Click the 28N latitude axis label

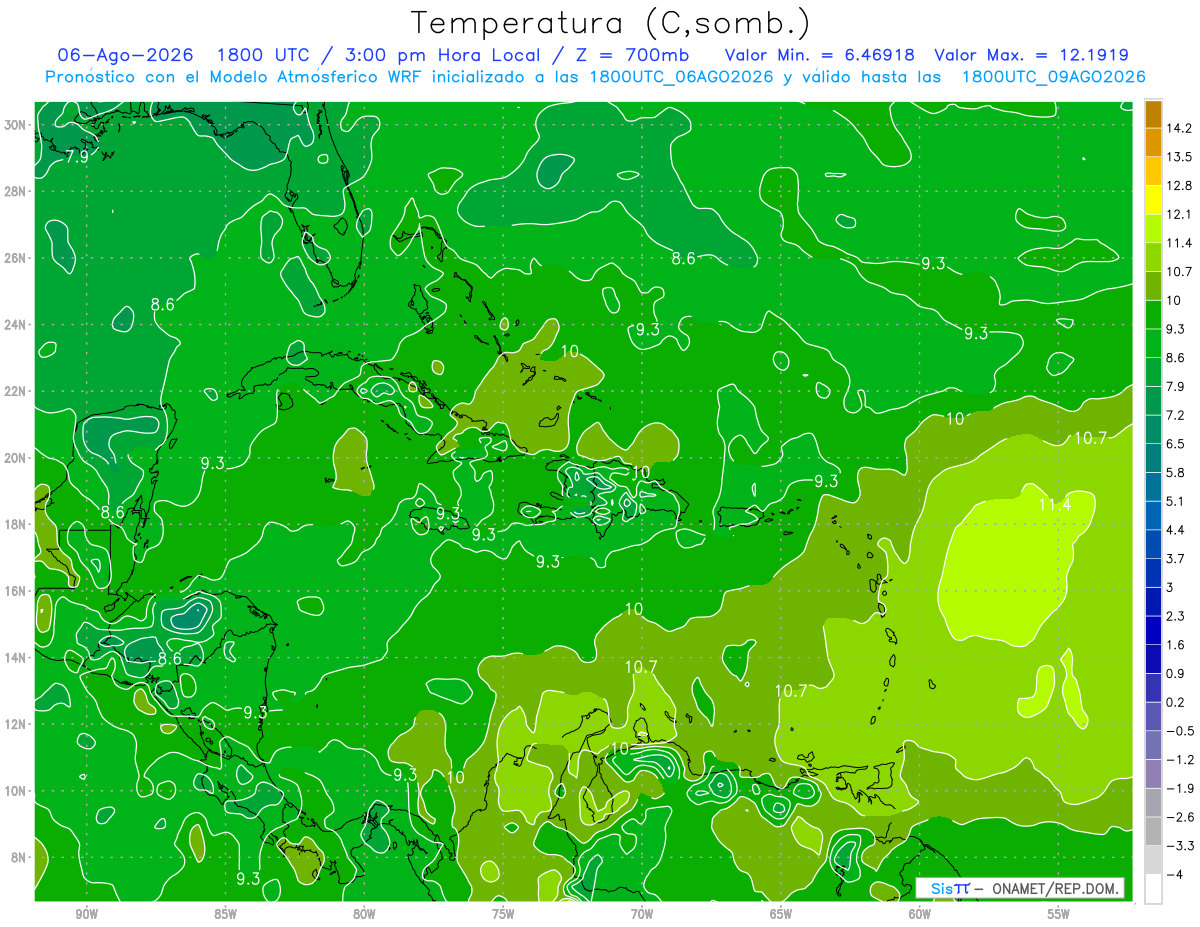[x=17, y=191]
